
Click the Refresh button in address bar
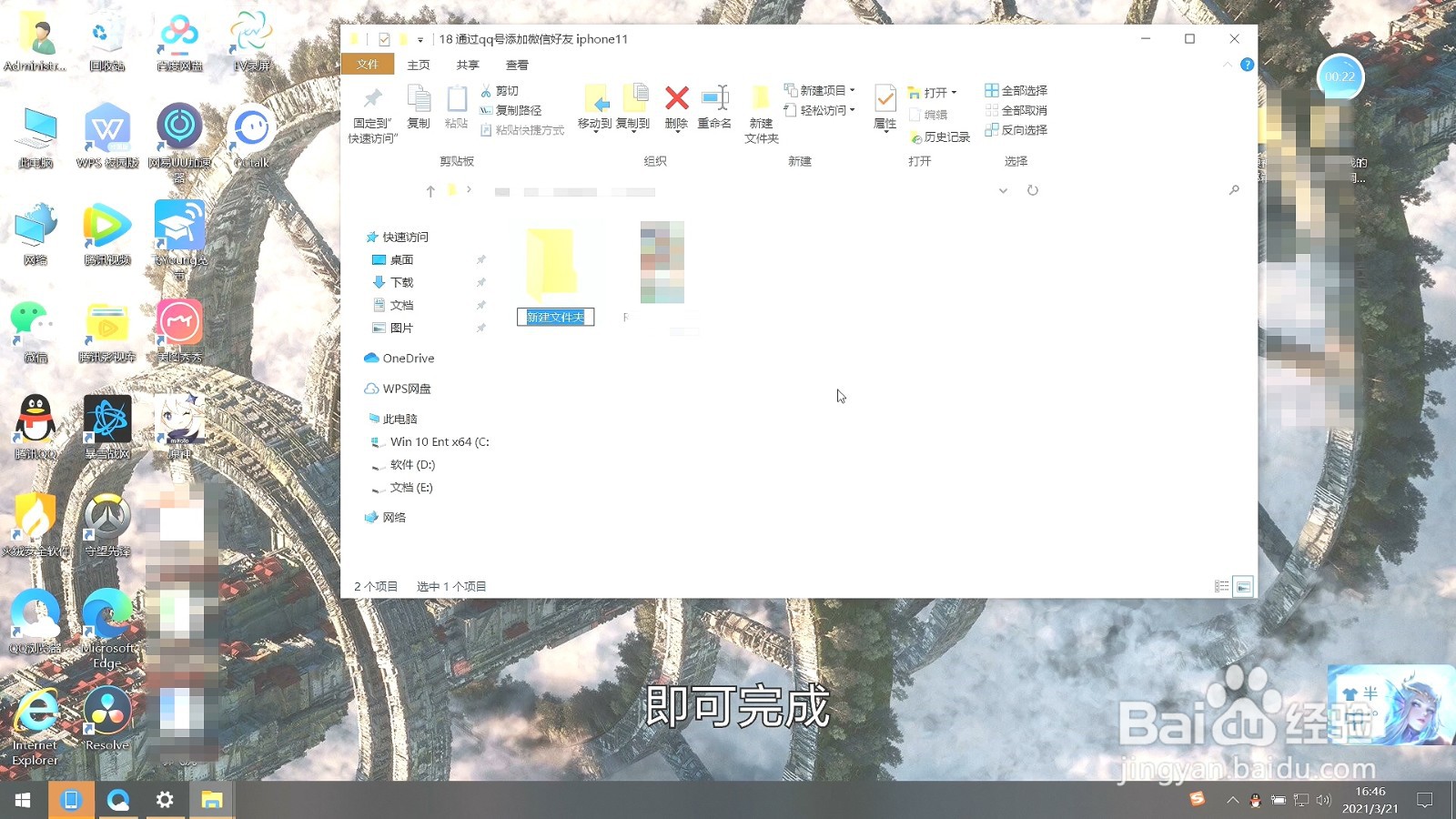coord(1033,190)
